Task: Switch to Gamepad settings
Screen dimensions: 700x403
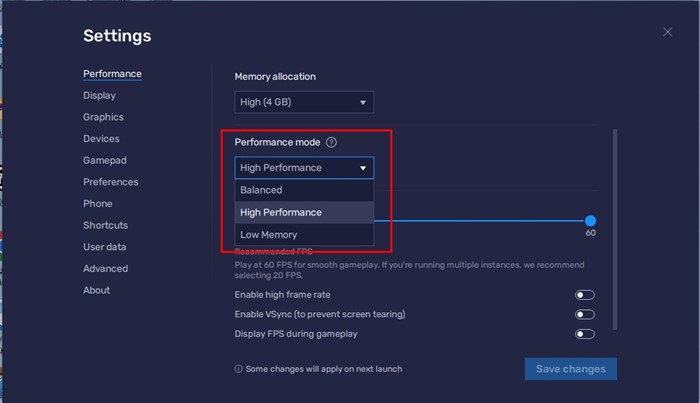Action: (104, 160)
